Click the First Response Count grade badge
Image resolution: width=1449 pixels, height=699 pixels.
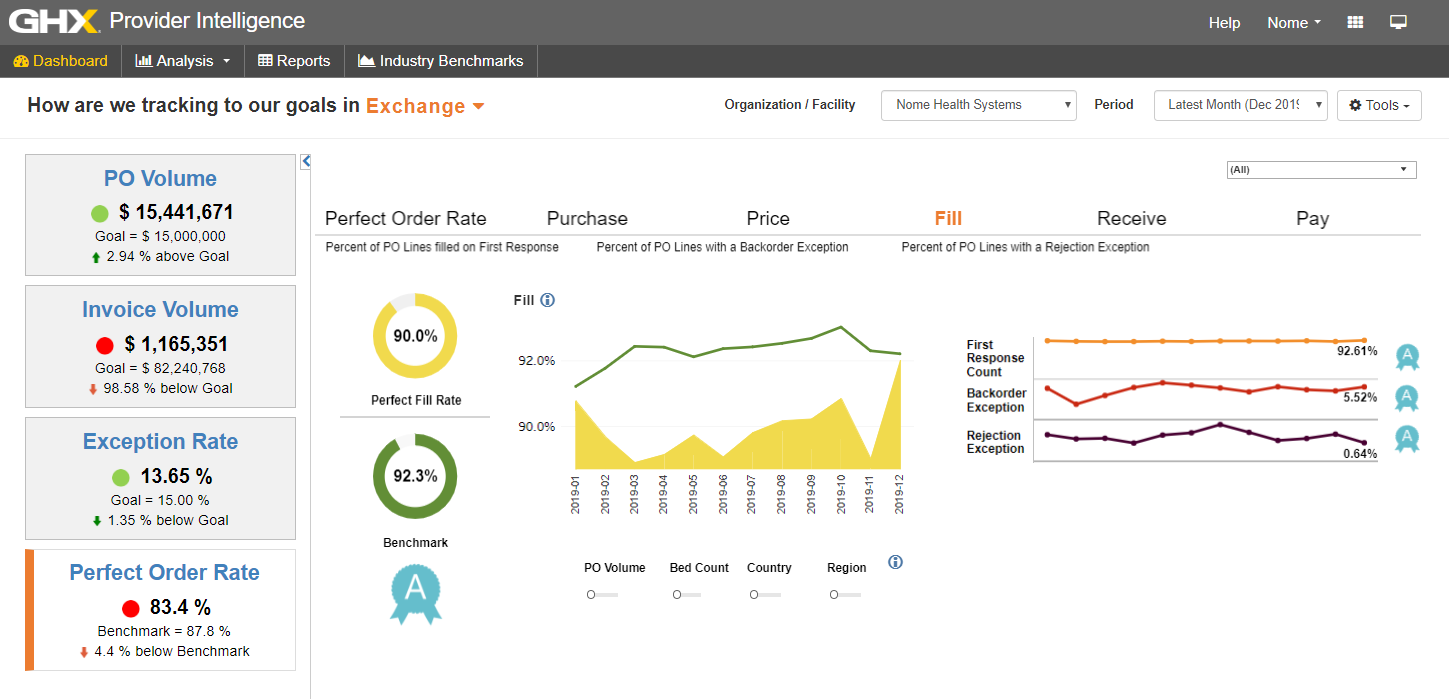1407,355
